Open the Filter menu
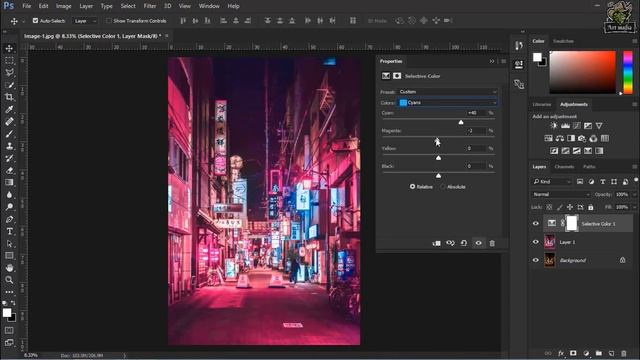The height and width of the screenshot is (360, 640). (x=150, y=6)
